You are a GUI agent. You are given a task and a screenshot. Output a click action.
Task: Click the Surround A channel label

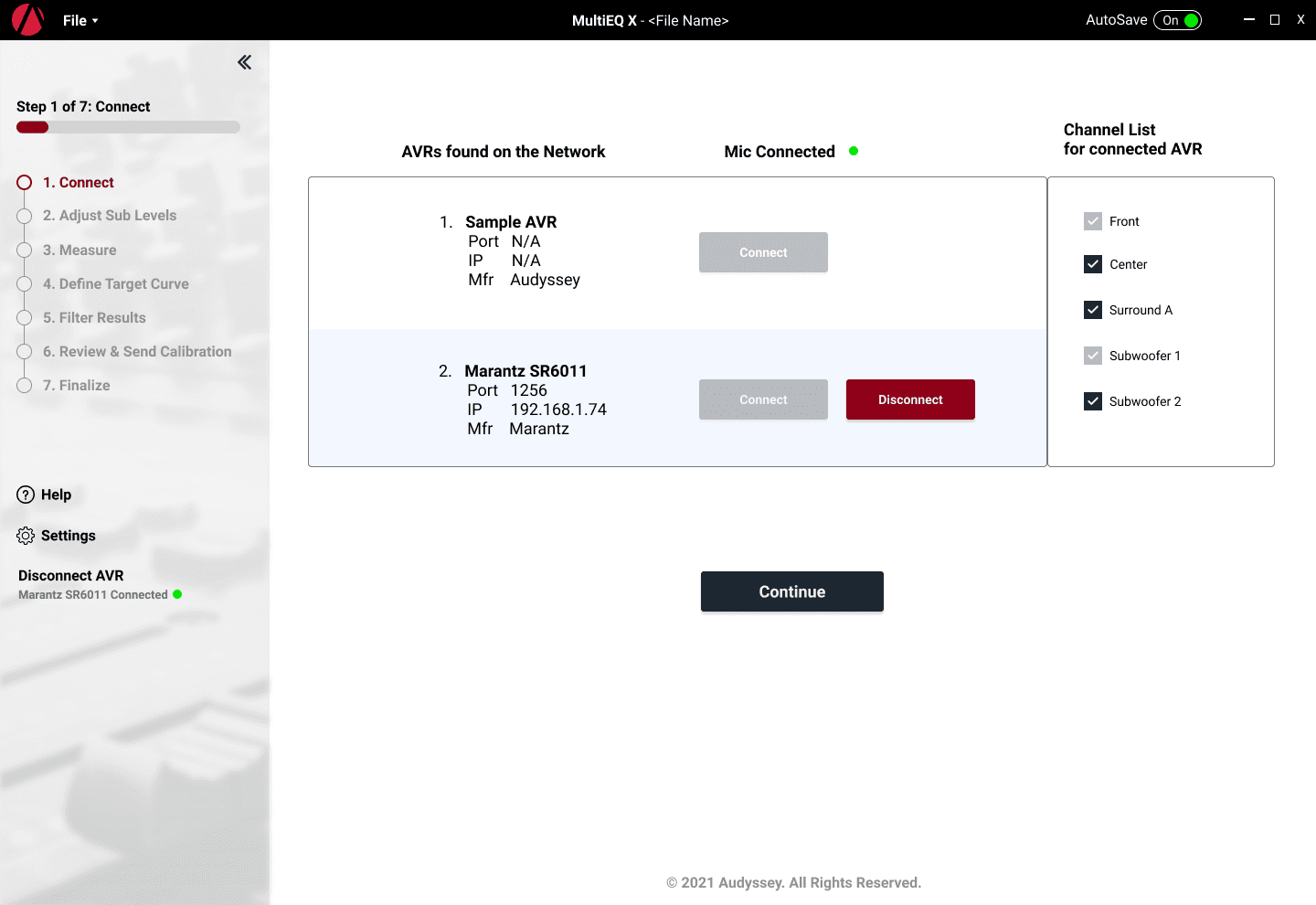pyautogui.click(x=1141, y=310)
